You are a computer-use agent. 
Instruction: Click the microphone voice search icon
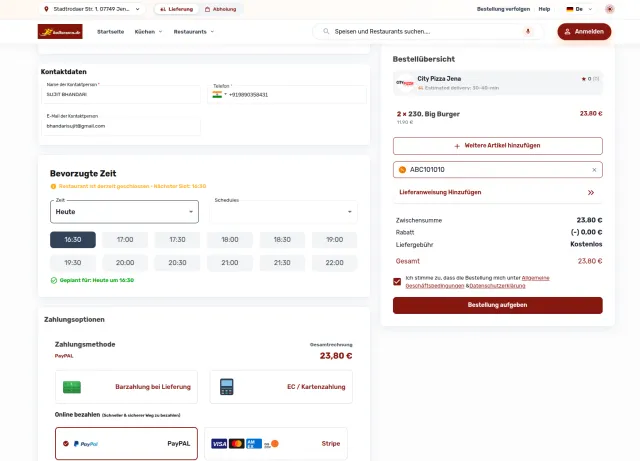pyautogui.click(x=528, y=31)
